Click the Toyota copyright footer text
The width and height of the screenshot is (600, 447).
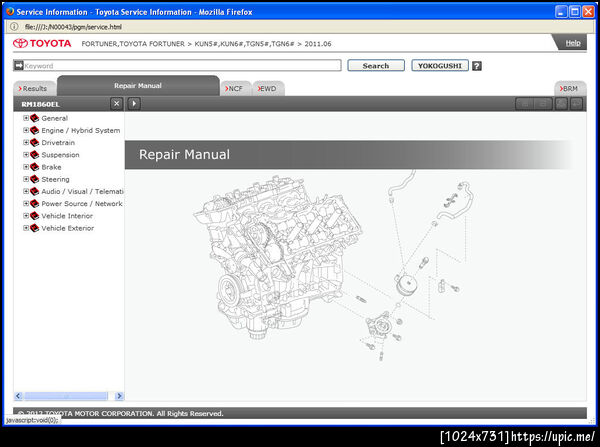pos(121,413)
